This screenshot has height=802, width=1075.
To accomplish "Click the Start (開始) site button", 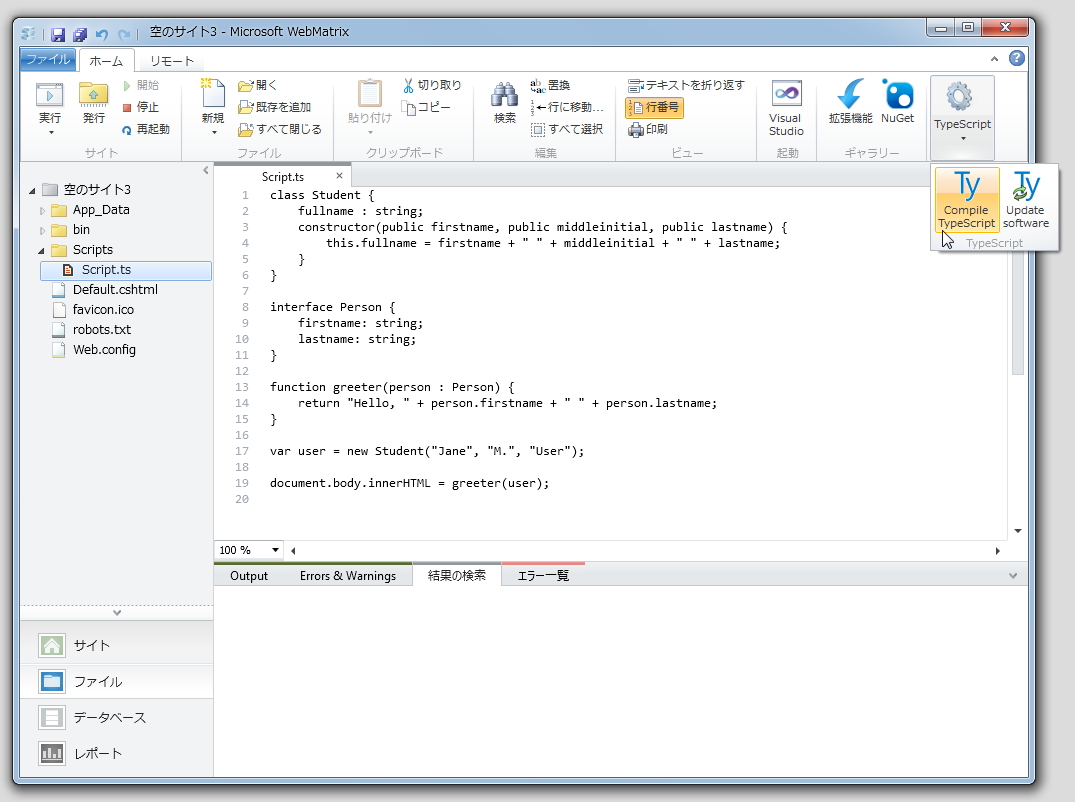I will pyautogui.click(x=141, y=85).
